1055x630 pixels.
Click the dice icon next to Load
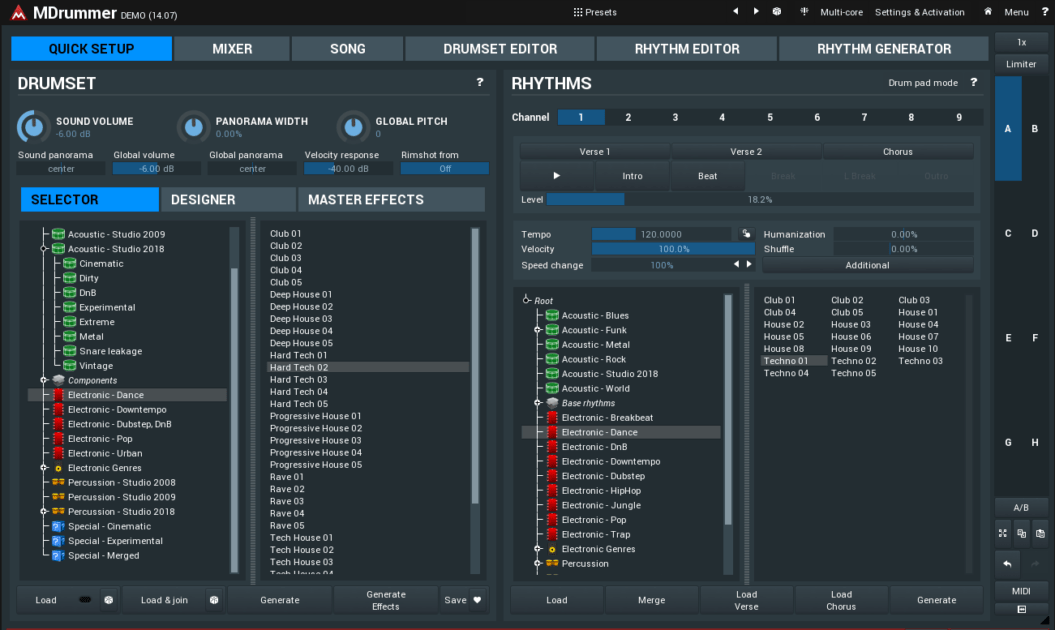coord(108,600)
